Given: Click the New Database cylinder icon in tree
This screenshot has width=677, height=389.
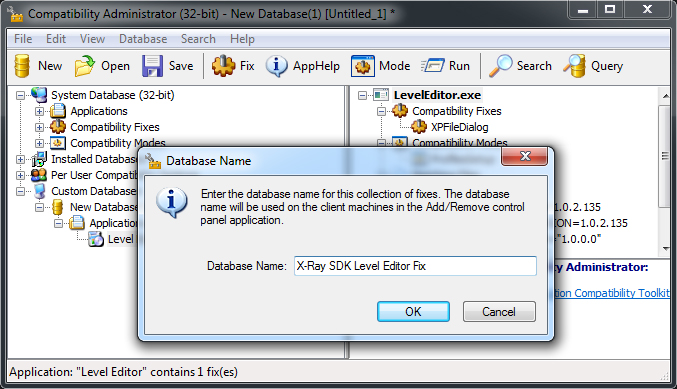Looking at the screenshot, I should click(58, 207).
